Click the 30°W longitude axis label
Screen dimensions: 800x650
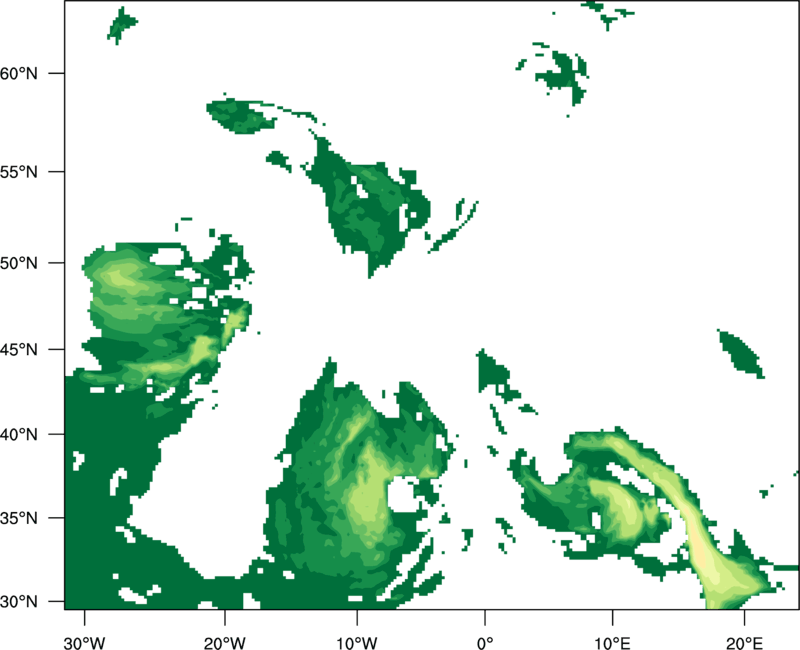pyautogui.click(x=84, y=643)
